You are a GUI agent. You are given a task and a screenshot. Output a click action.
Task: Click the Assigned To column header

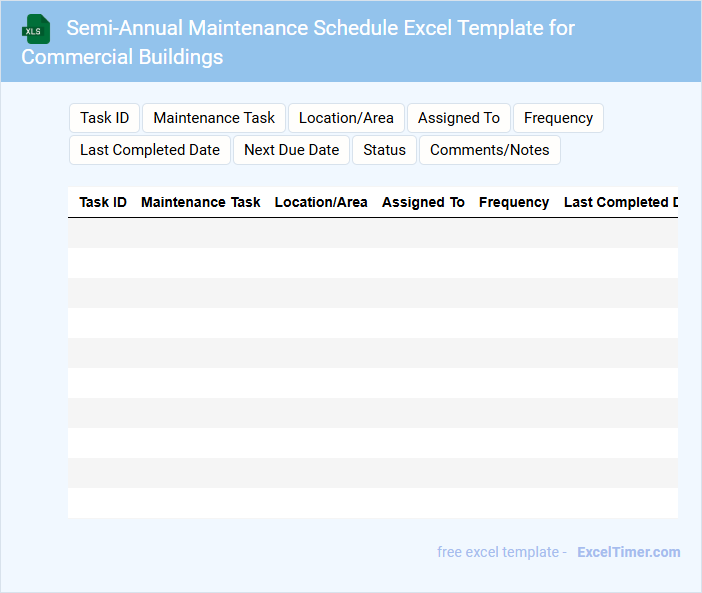423,202
